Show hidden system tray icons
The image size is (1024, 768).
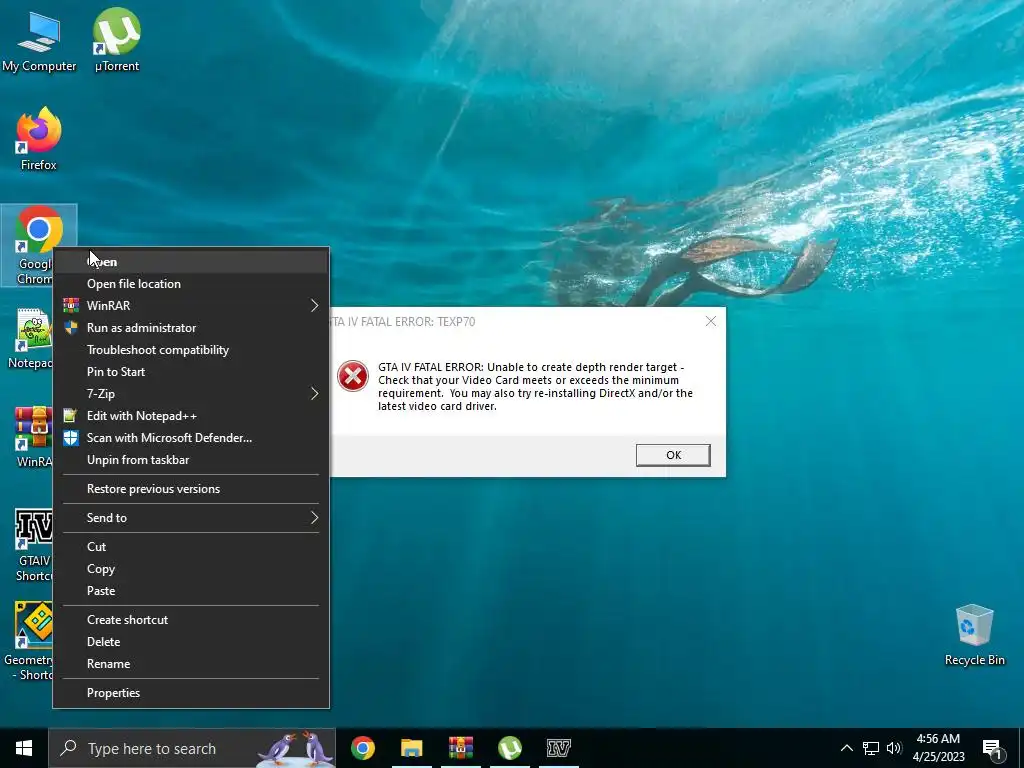tap(846, 748)
